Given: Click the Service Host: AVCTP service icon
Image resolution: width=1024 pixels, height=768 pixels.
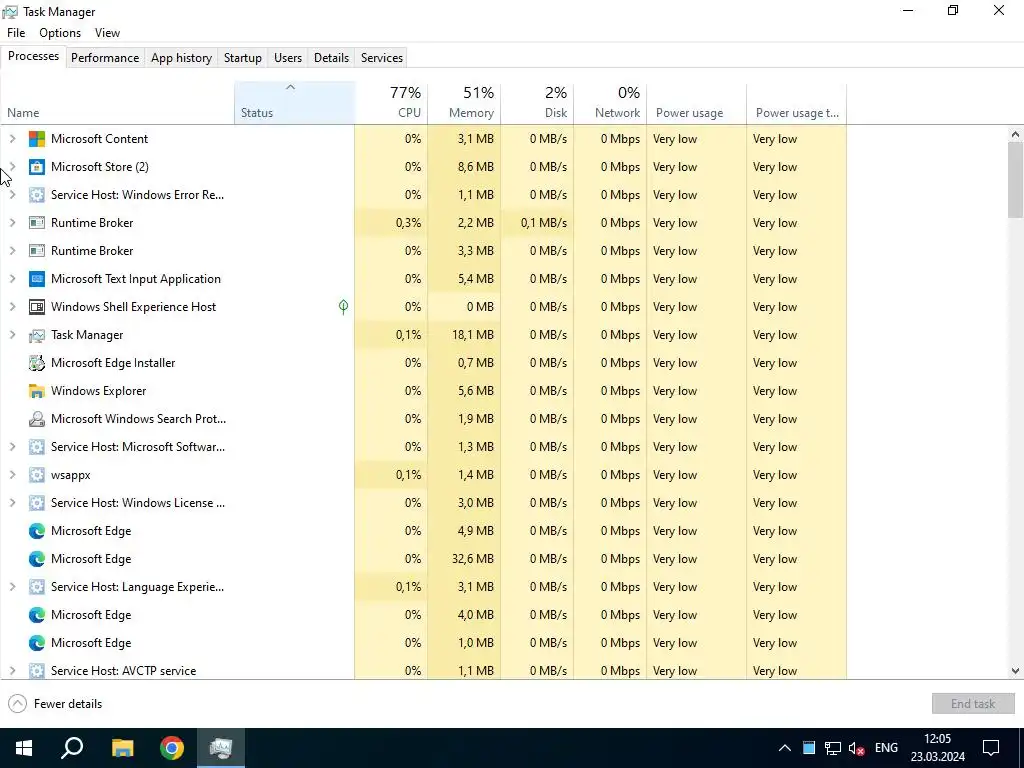Looking at the screenshot, I should click(37, 671).
